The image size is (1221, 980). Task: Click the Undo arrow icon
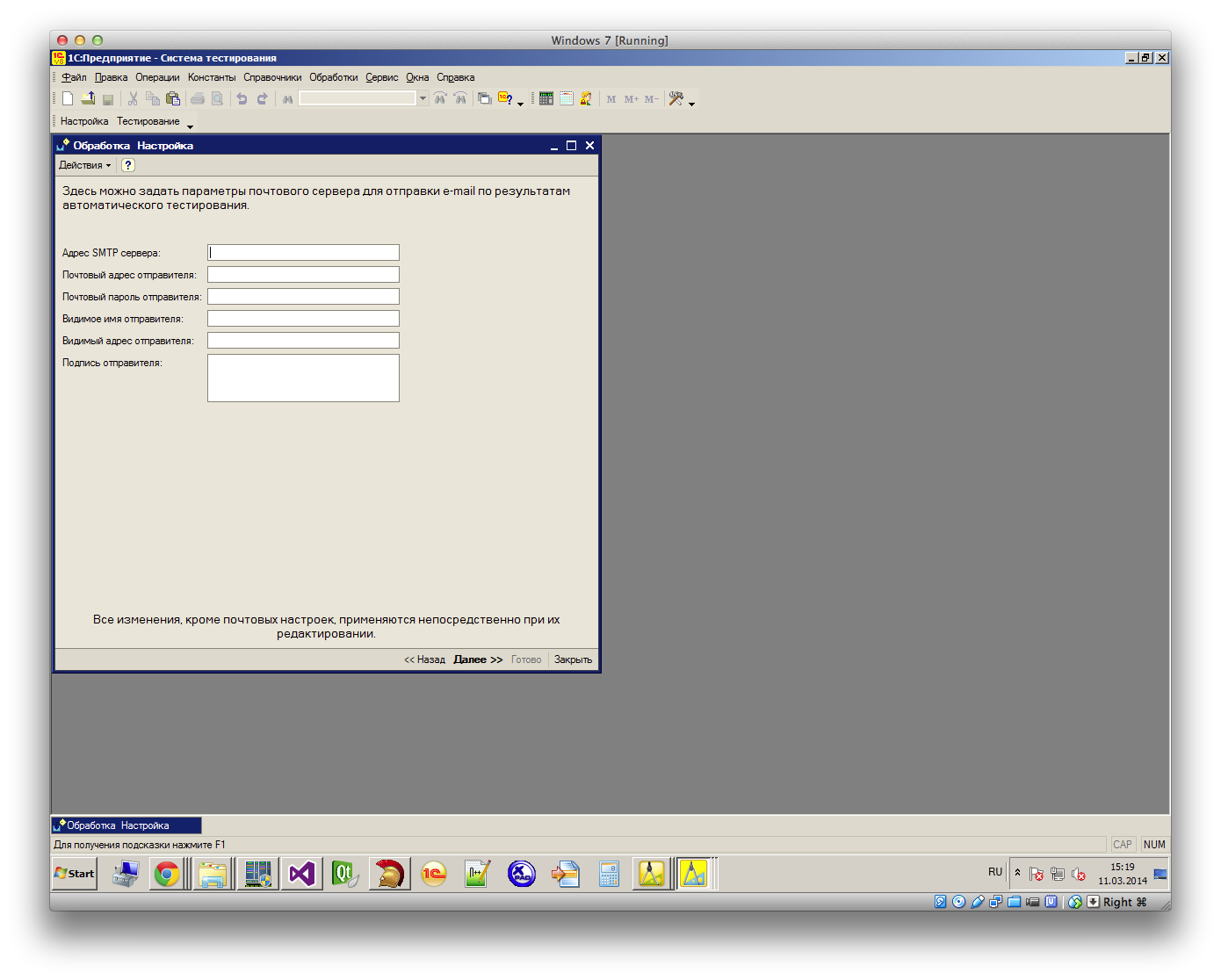point(242,98)
